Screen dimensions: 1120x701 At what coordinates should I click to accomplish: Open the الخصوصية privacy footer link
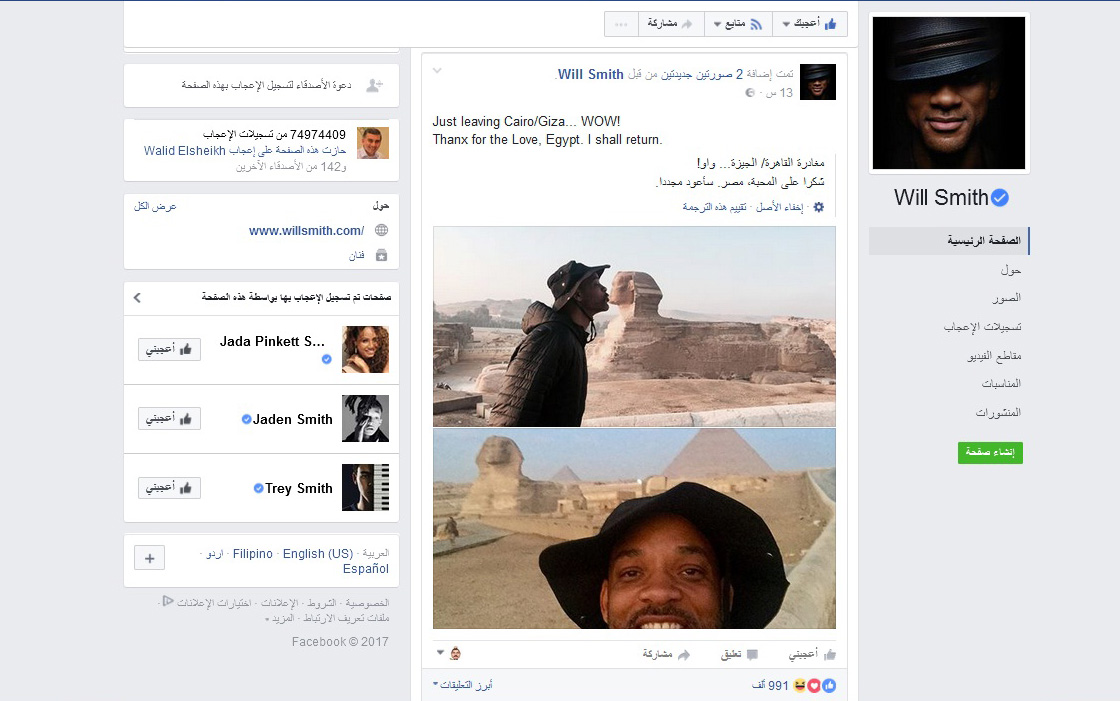[x=367, y=603]
